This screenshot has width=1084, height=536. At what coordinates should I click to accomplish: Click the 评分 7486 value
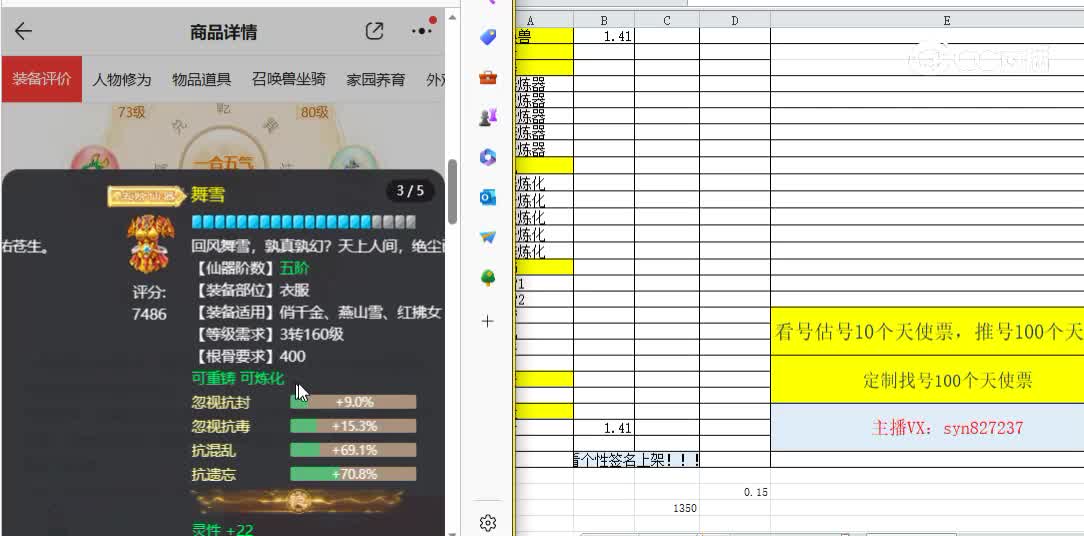tap(149, 314)
